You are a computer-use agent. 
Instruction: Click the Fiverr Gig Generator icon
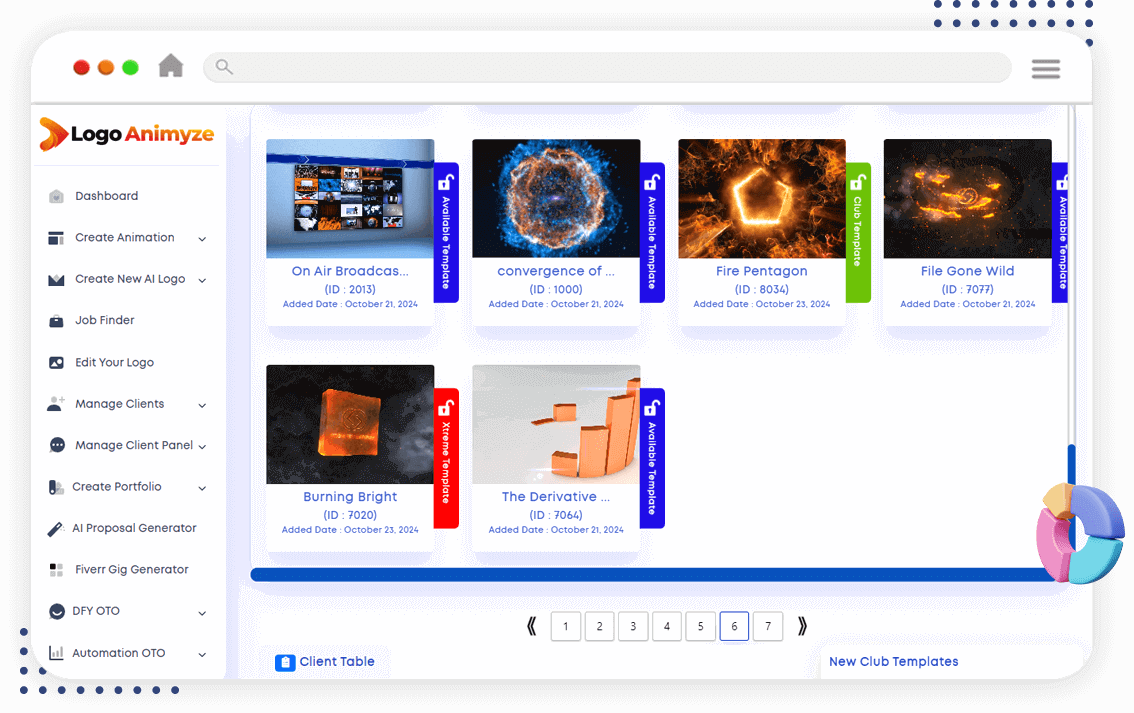coord(57,570)
